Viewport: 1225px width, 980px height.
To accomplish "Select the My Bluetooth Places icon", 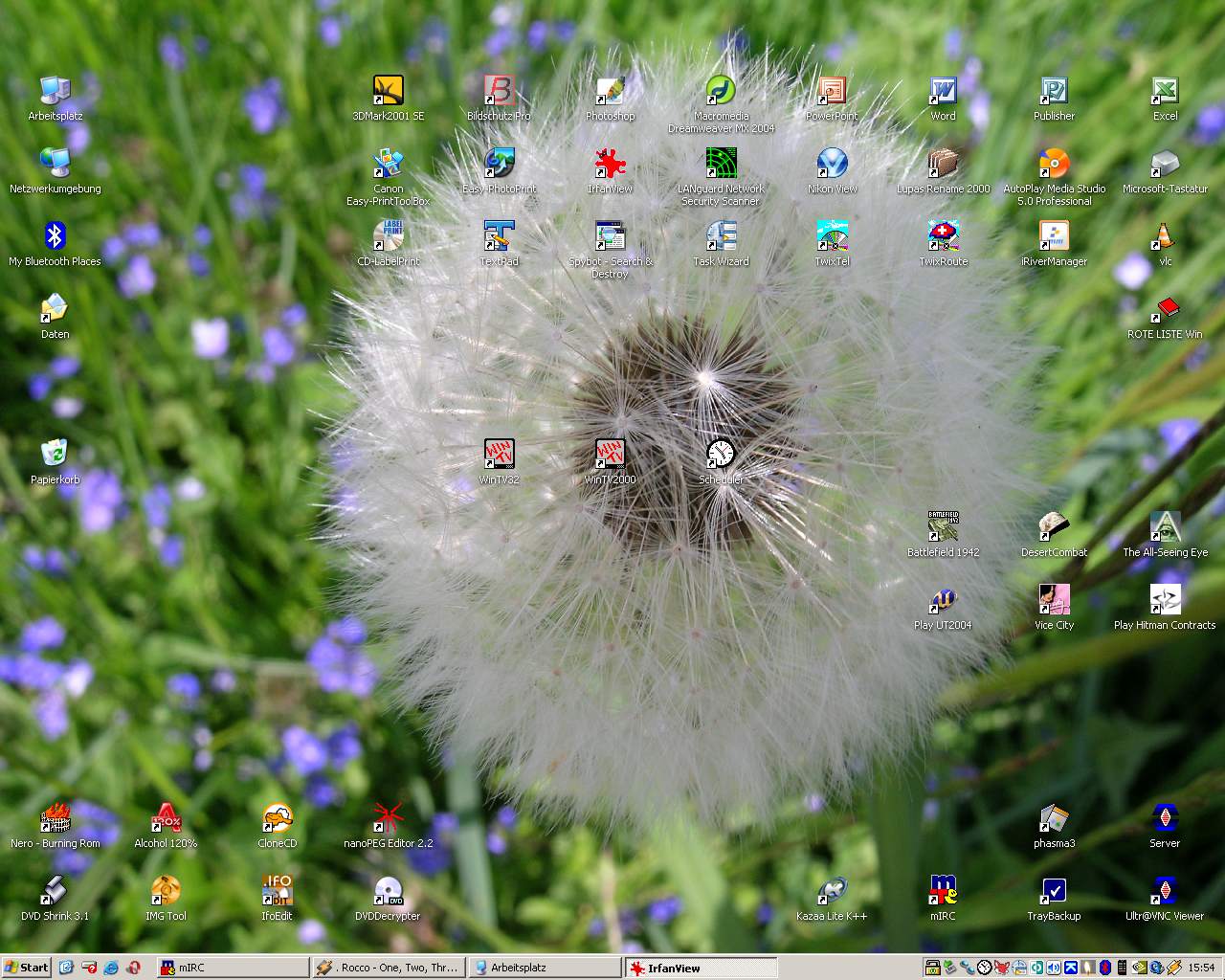I will (55, 237).
